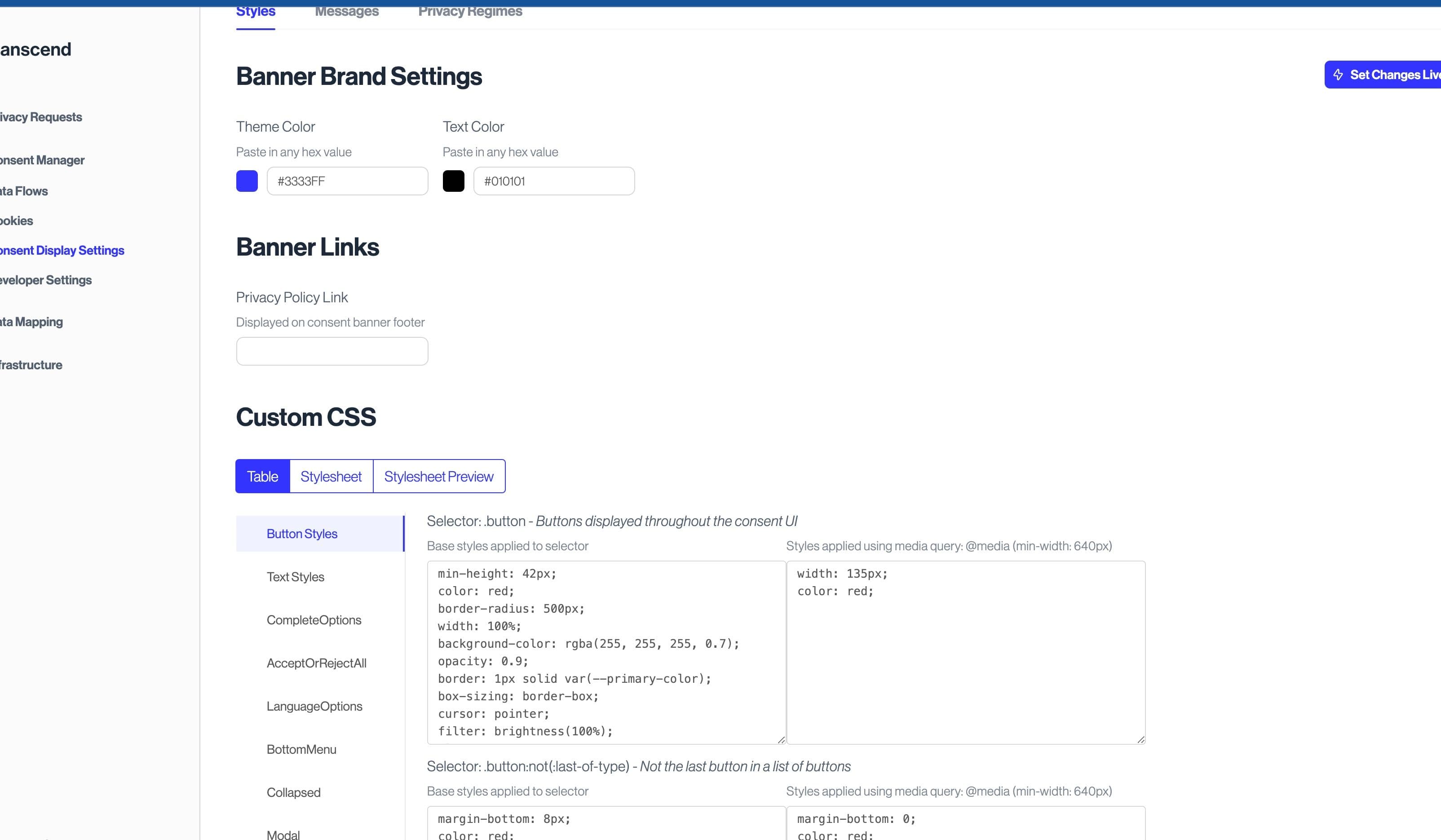Image resolution: width=1441 pixels, height=840 pixels.
Task: Select AcceptOrRejectAll style section
Action: [316, 663]
